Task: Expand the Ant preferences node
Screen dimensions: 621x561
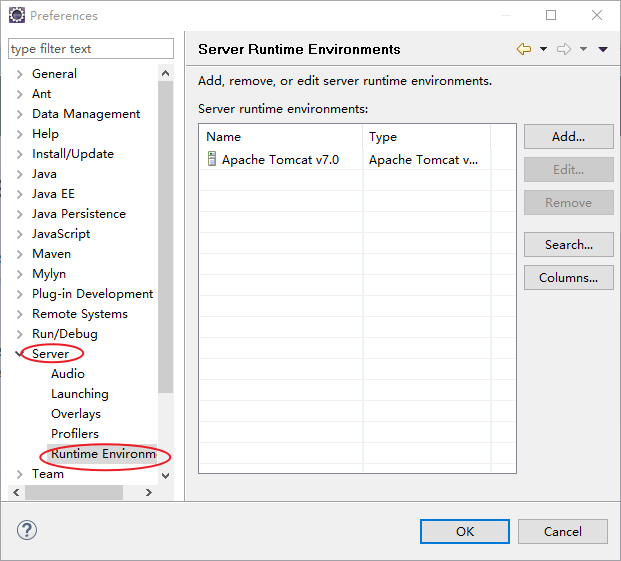Action: point(19,94)
